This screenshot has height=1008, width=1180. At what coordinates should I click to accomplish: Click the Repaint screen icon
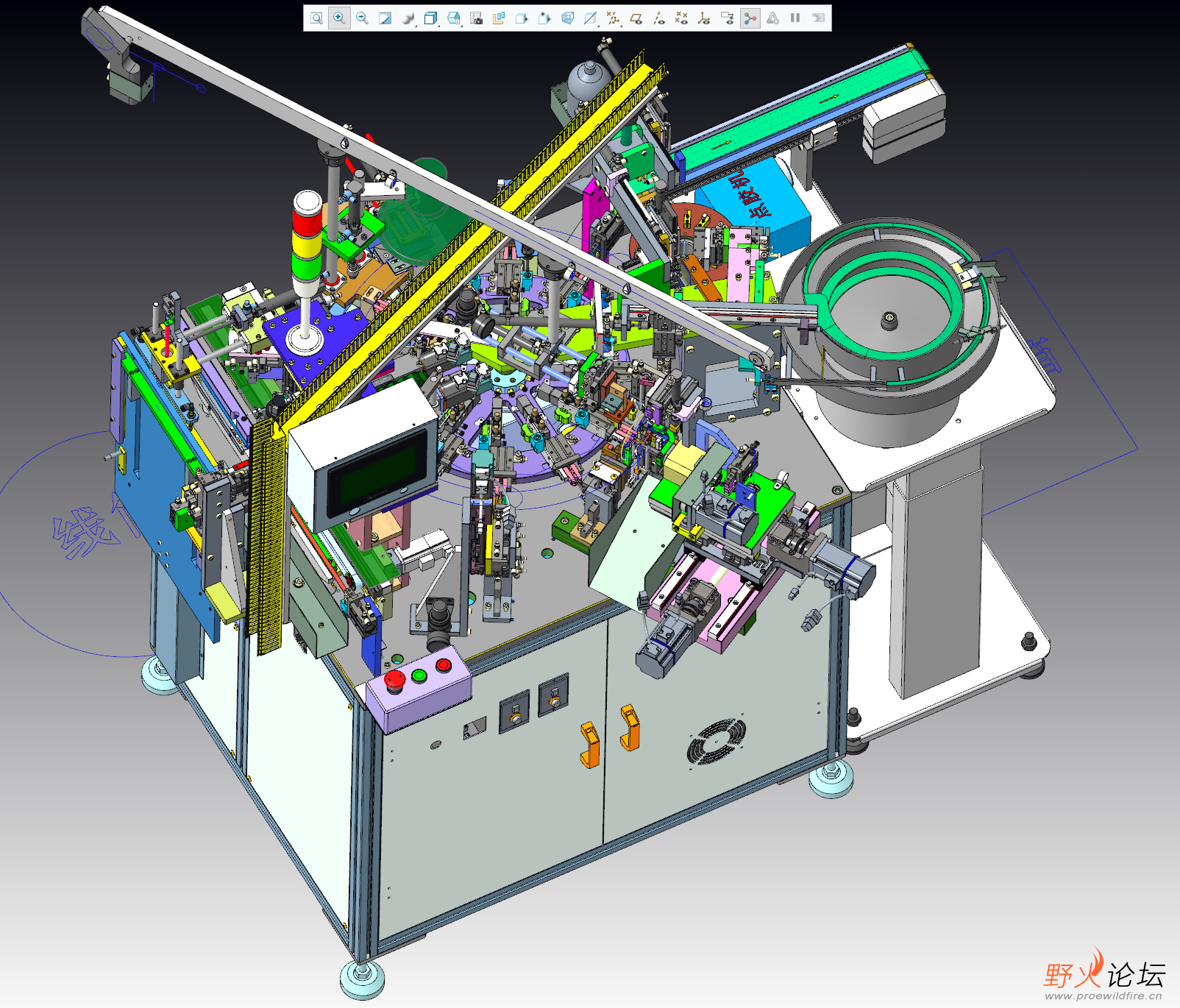coord(385,18)
